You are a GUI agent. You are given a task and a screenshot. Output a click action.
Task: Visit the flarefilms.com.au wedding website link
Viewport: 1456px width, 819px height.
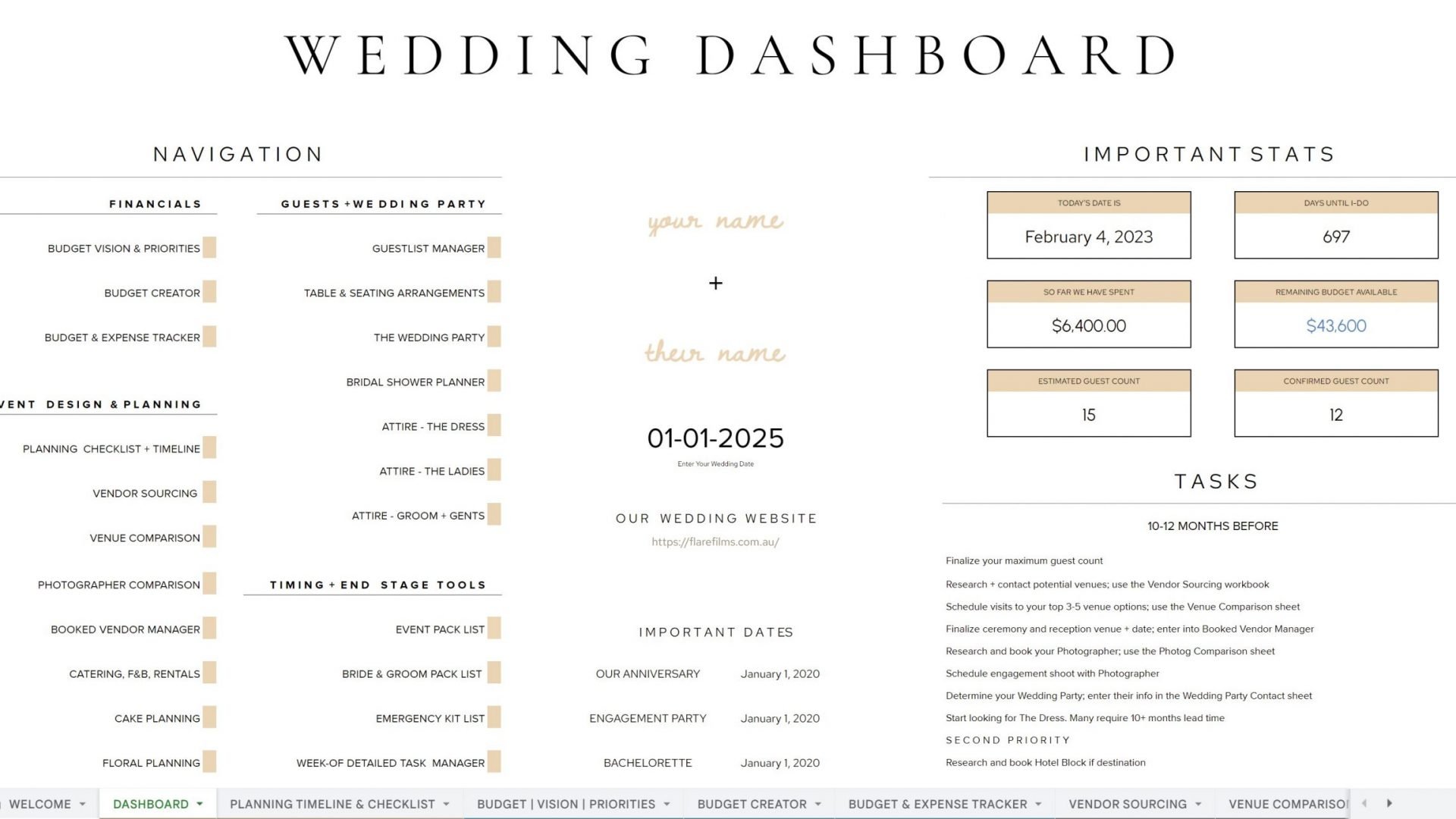[x=715, y=542]
